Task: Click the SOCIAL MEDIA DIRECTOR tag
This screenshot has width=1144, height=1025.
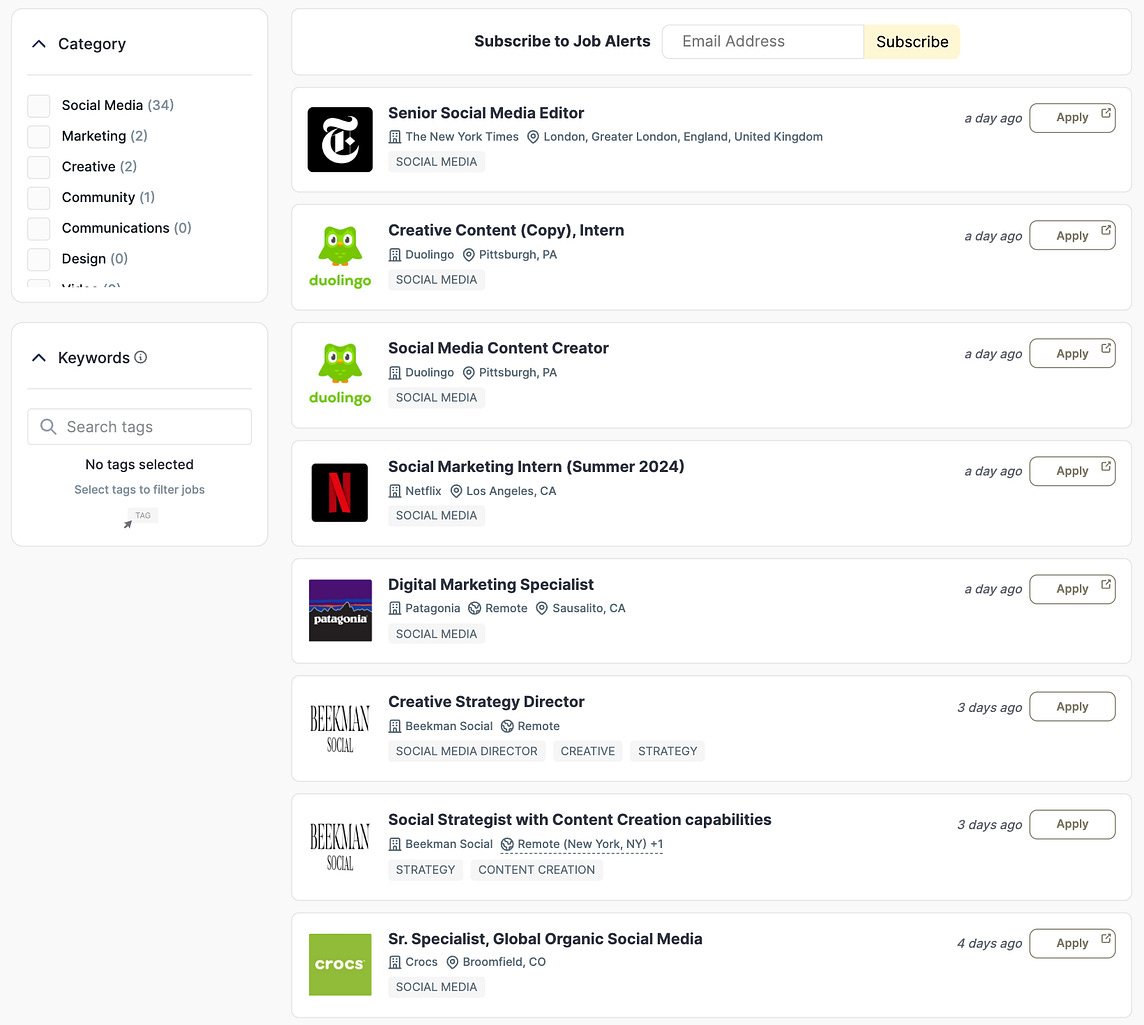Action: tap(466, 751)
